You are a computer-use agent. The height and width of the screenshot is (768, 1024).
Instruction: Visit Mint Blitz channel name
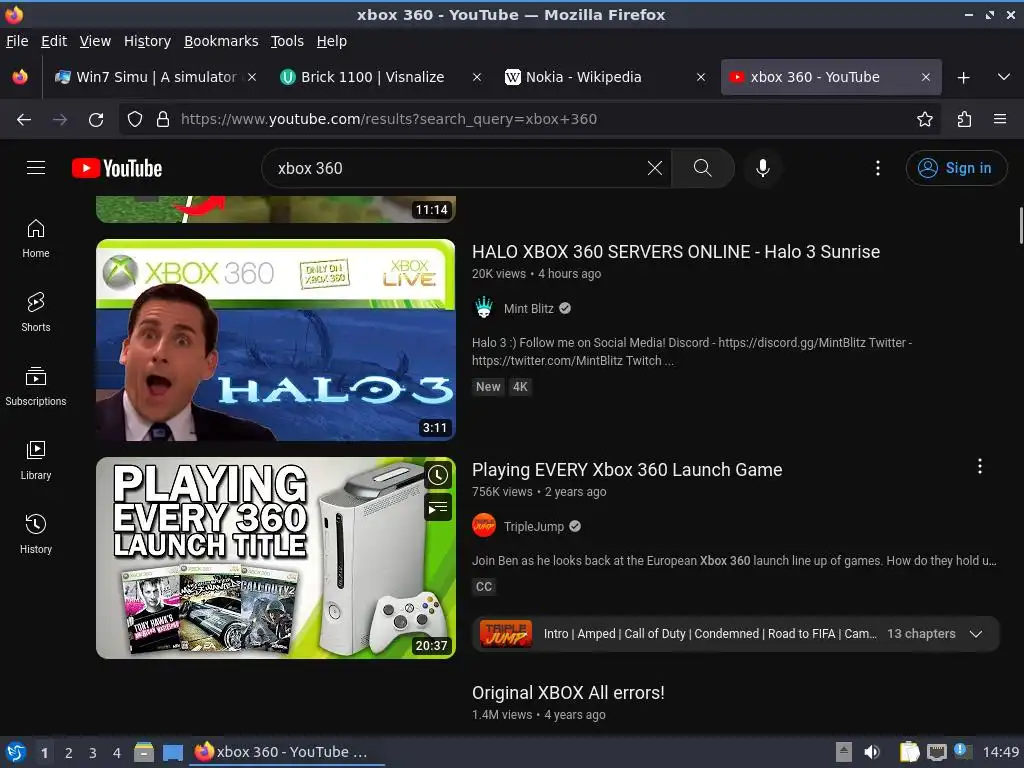coord(528,308)
